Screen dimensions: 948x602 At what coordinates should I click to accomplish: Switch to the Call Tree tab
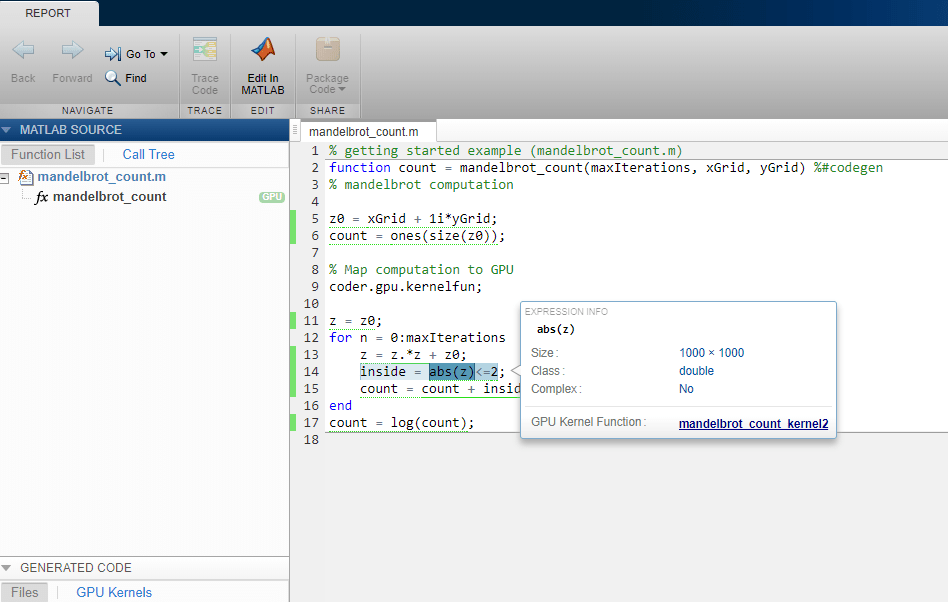[x=148, y=154]
